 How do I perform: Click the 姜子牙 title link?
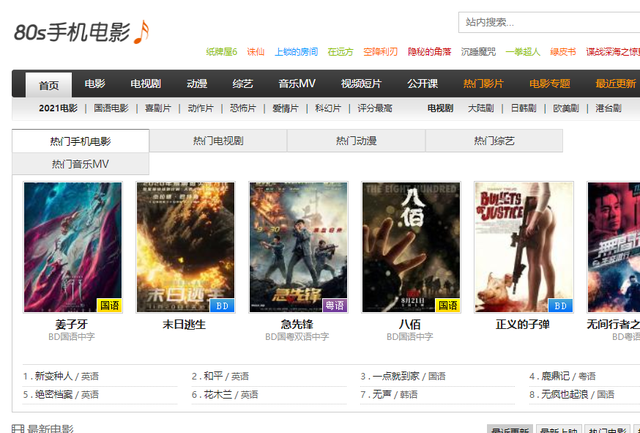pyautogui.click(x=71, y=324)
